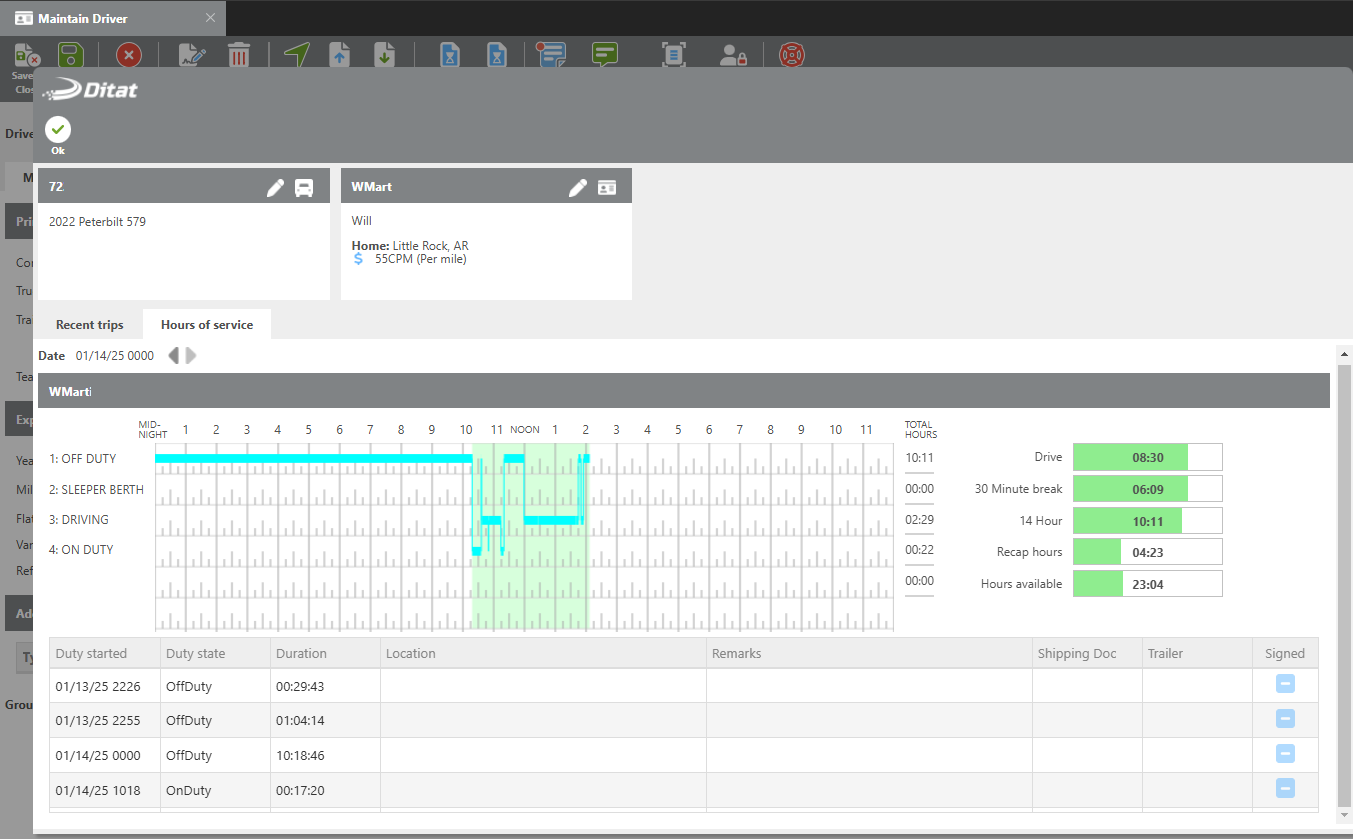Click the red cancel icon in toolbar
This screenshot has width=1353, height=839.
pos(129,55)
